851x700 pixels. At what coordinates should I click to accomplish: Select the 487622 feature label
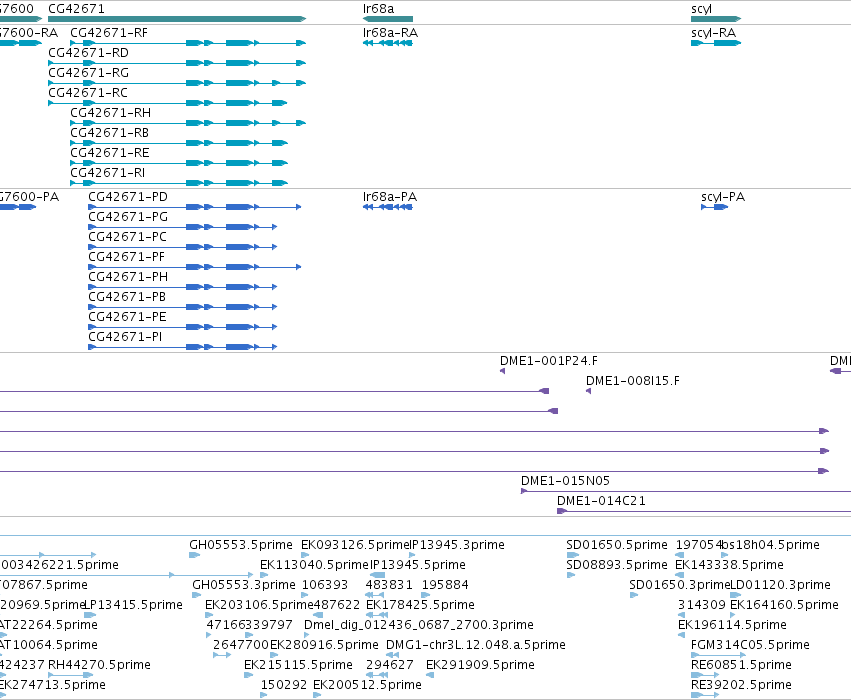click(337, 605)
